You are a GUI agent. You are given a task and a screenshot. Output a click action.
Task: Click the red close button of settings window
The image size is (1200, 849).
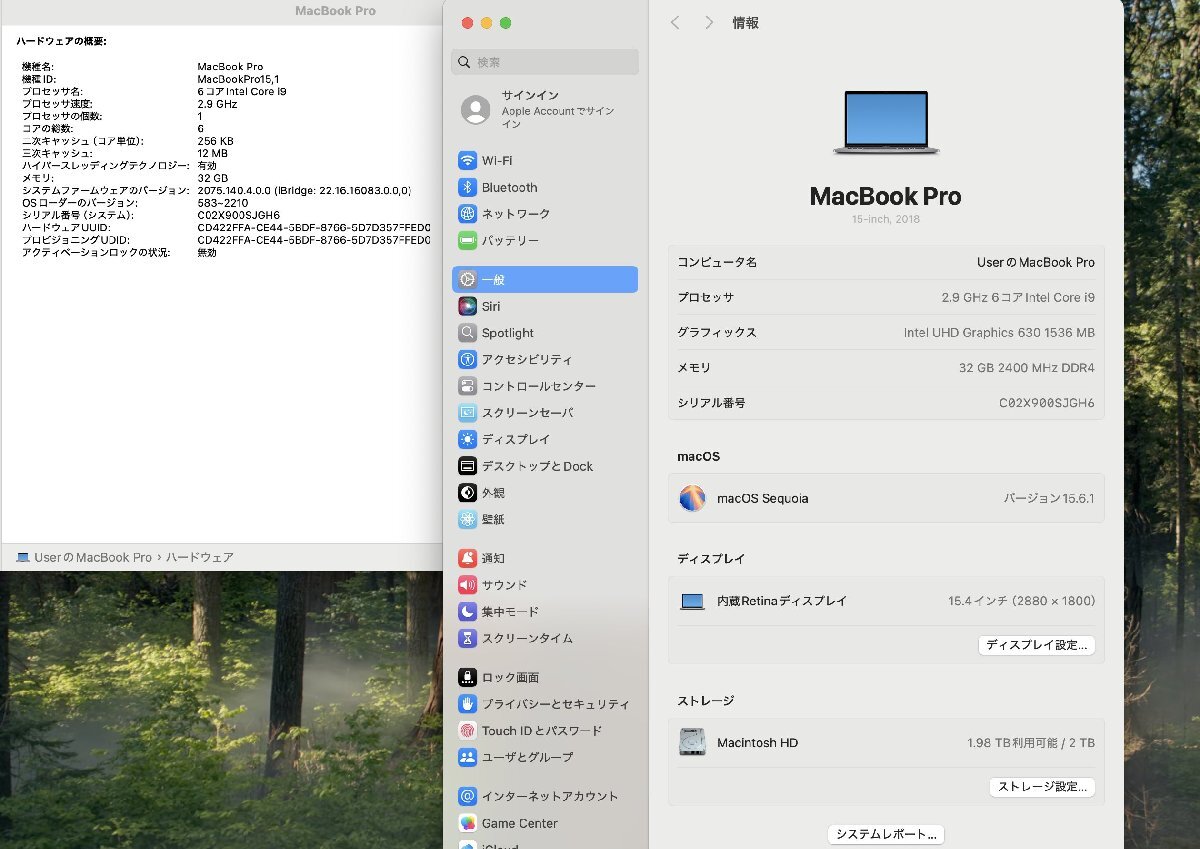coord(467,23)
